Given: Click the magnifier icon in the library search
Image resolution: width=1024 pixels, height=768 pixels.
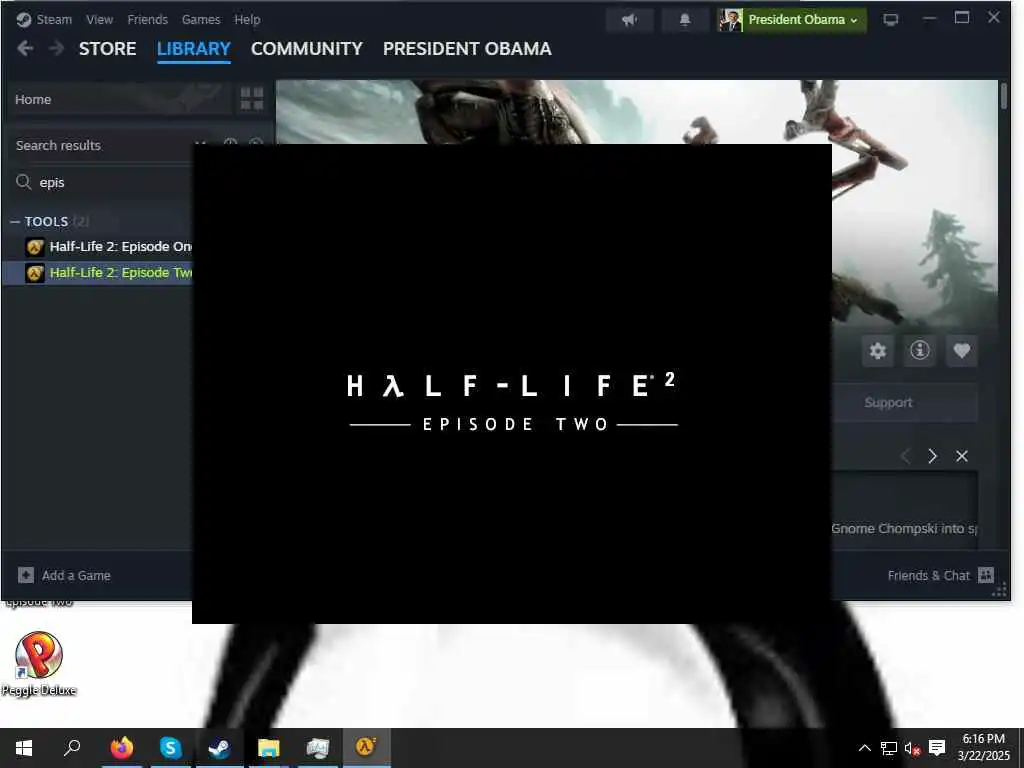Looking at the screenshot, I should 24,182.
